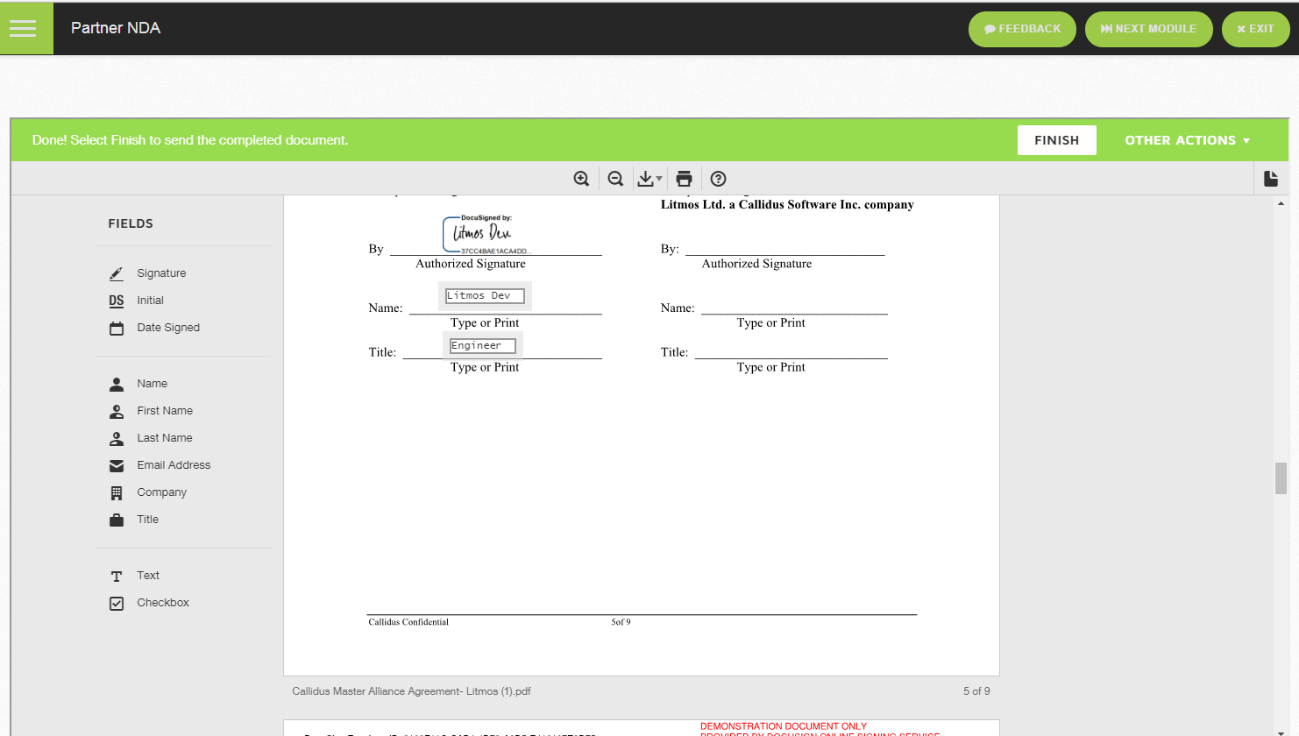1299x736 pixels.
Task: Open the document pages panel icon
Action: pyautogui.click(x=1271, y=179)
